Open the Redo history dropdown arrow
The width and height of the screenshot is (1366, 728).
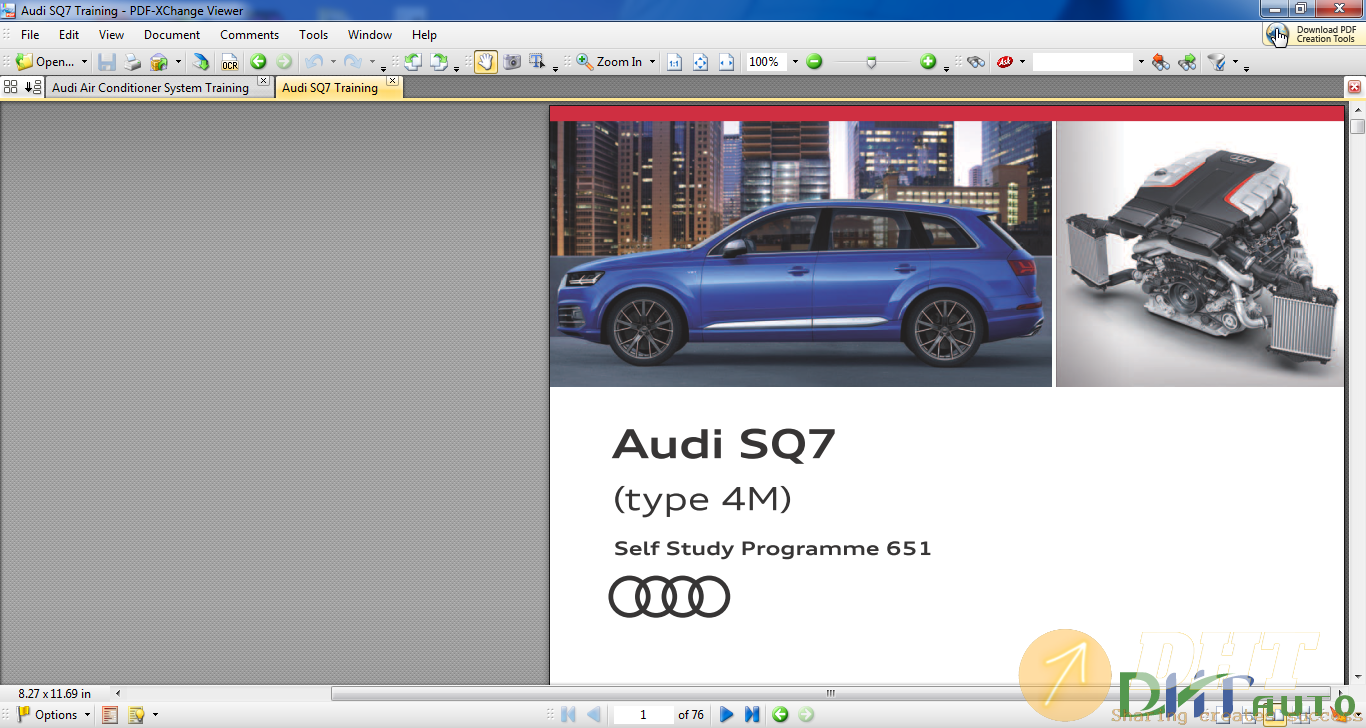click(x=372, y=62)
